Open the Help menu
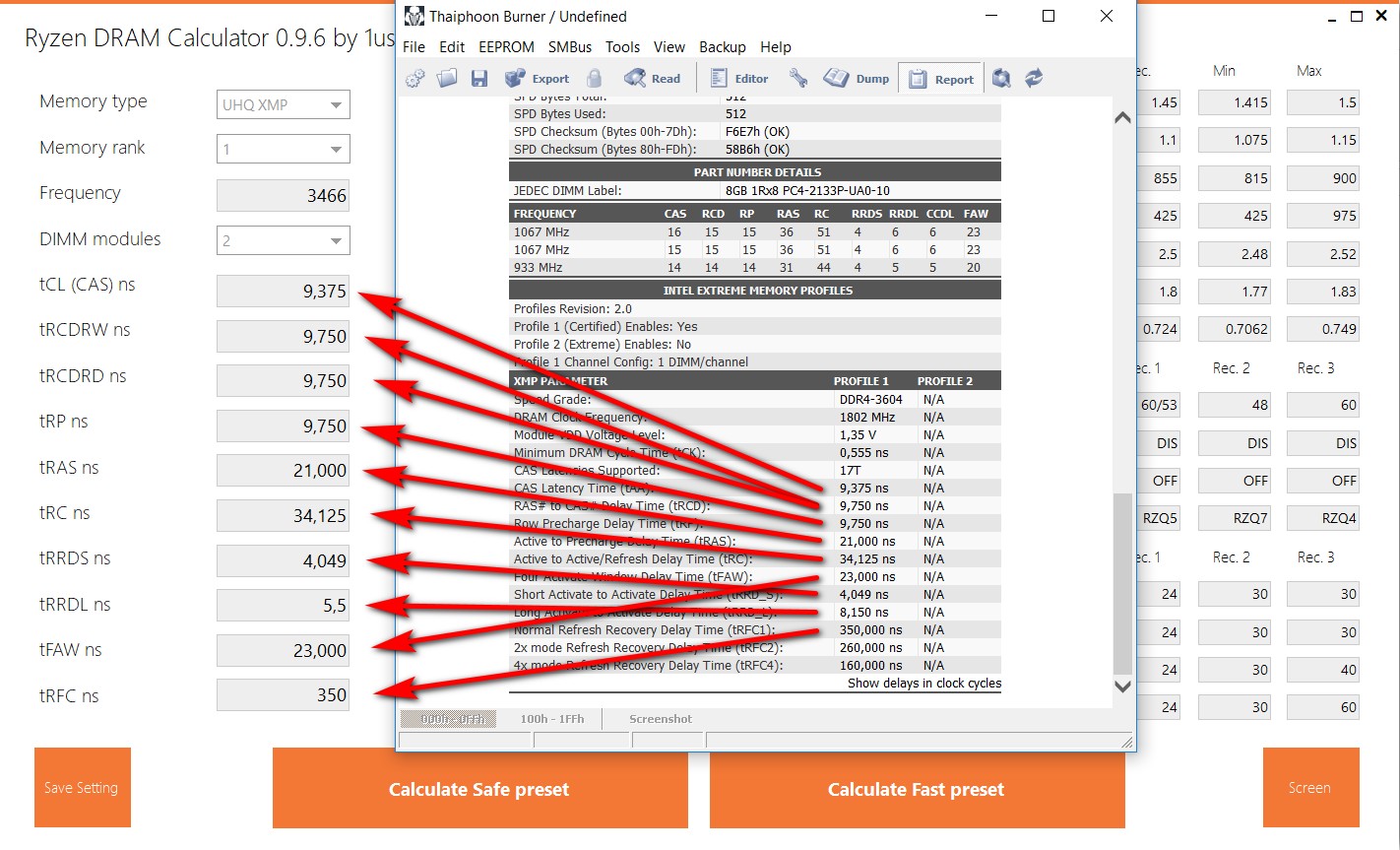 point(776,47)
